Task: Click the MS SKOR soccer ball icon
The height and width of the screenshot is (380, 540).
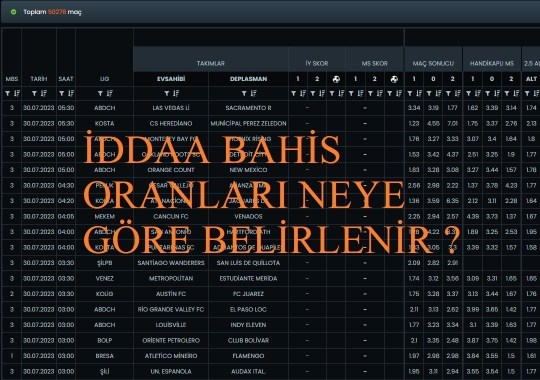Action: 394,79
